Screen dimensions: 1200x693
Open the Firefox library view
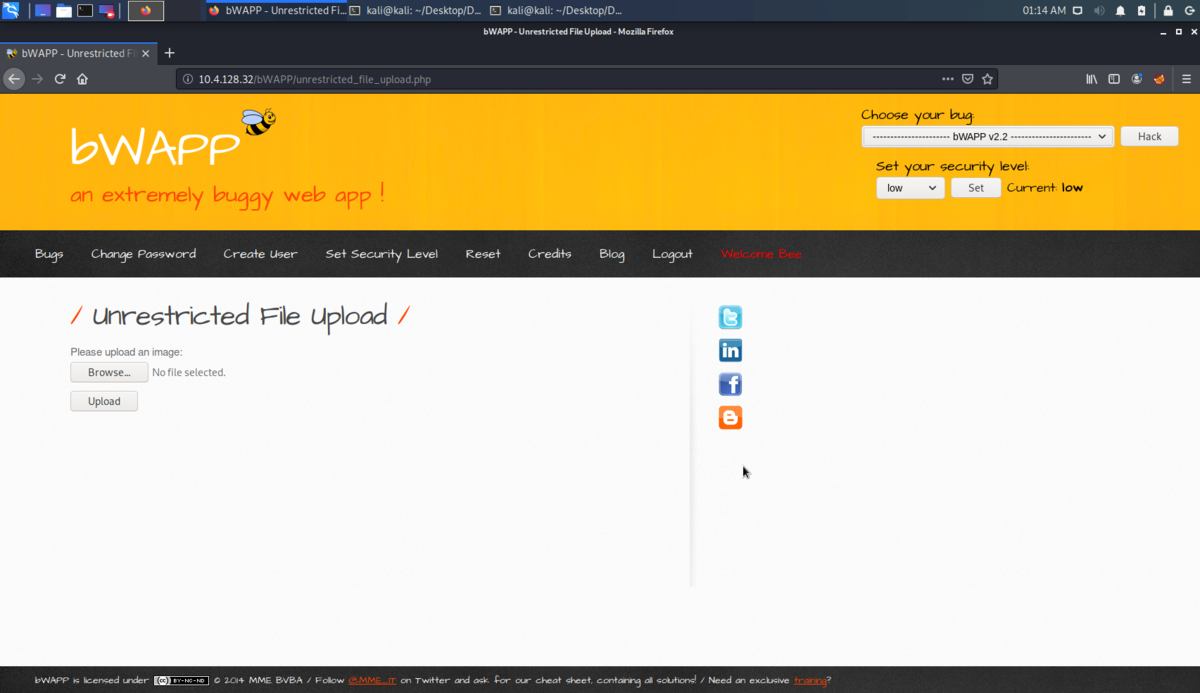1092,79
